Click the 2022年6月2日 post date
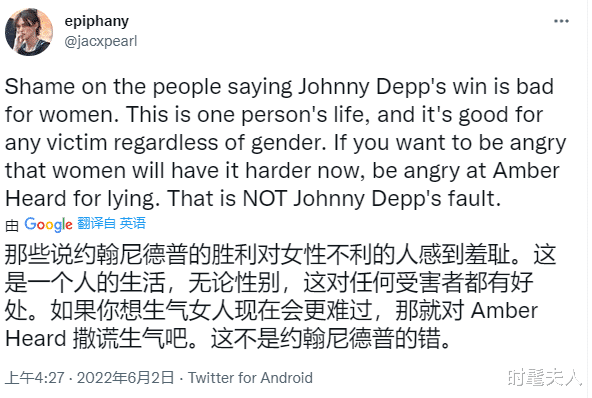 pos(126,378)
